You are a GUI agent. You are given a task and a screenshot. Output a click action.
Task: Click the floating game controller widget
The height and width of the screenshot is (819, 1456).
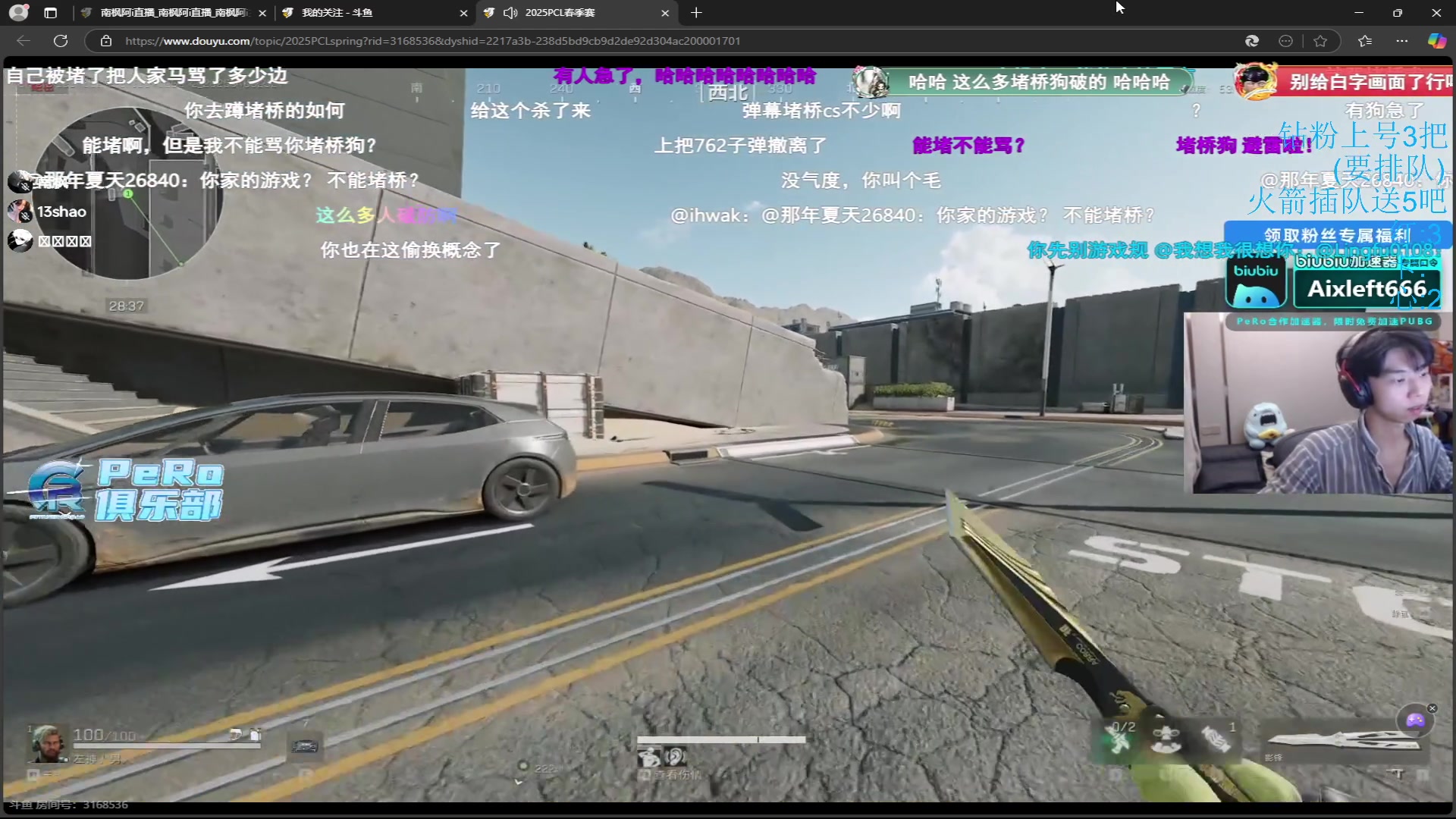tap(1414, 720)
